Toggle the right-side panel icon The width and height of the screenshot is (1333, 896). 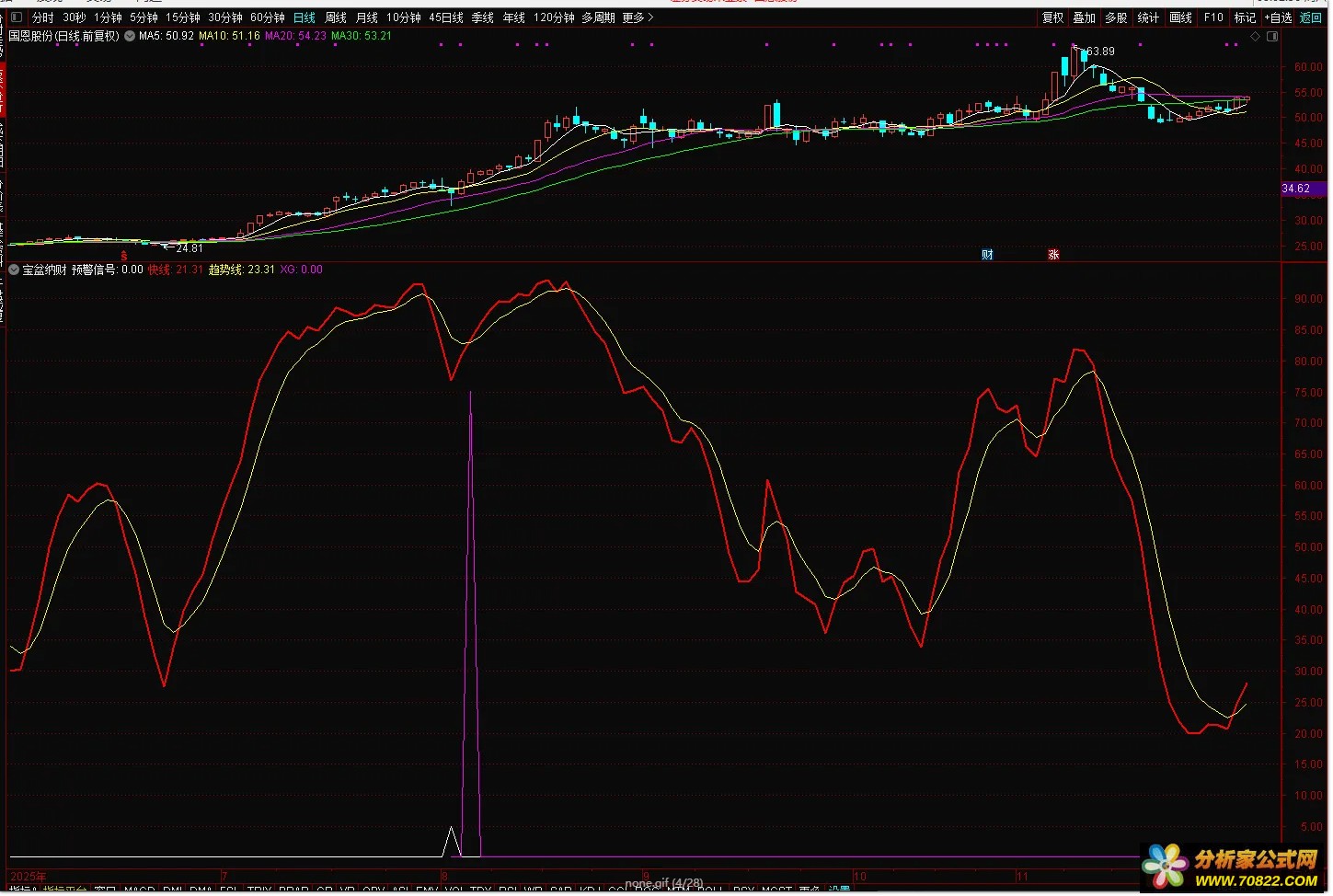pos(1272,36)
